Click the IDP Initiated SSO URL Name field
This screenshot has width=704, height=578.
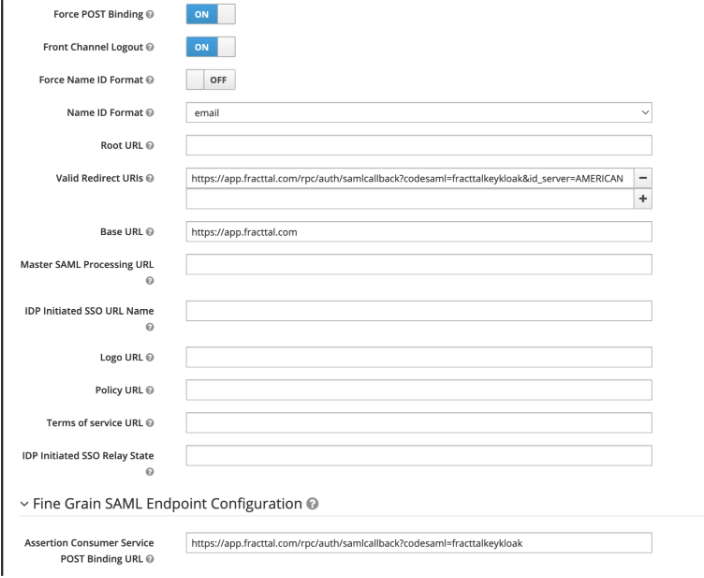click(419, 311)
